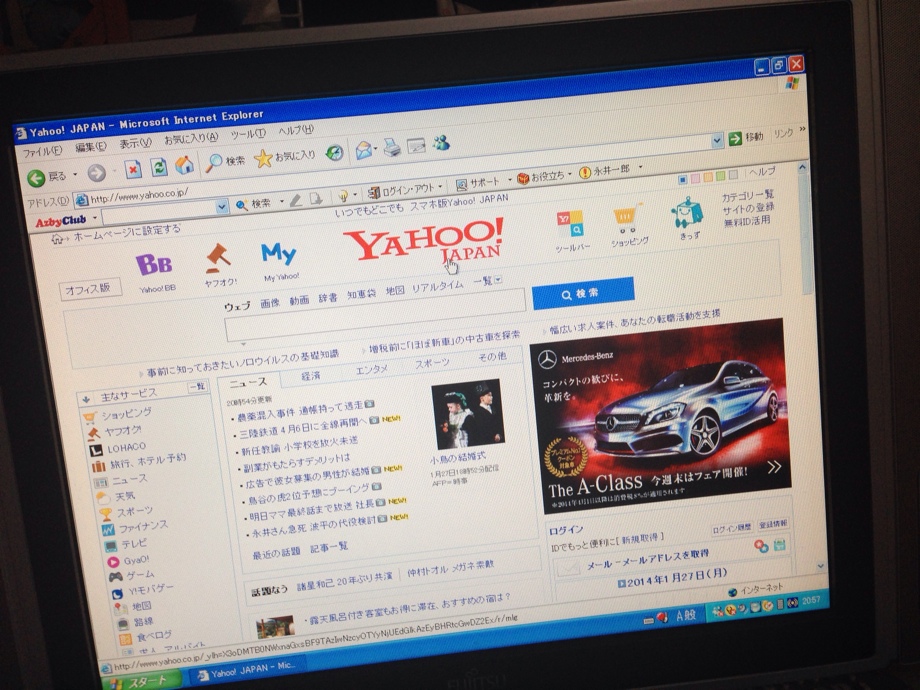Image resolution: width=920 pixels, height=690 pixels.
Task: Go to the home page via the house icon
Action: pos(184,165)
